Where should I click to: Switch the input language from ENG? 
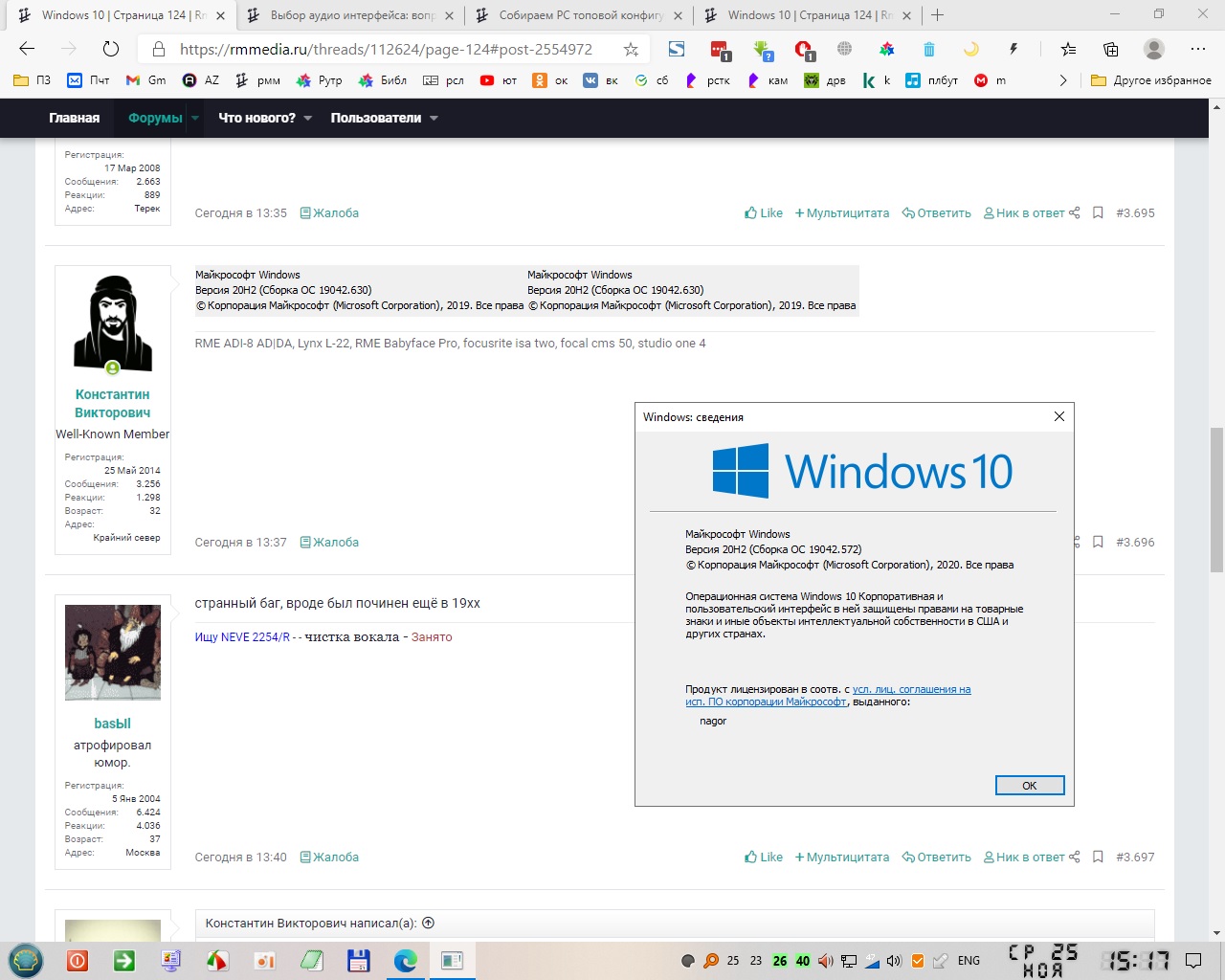[x=969, y=961]
